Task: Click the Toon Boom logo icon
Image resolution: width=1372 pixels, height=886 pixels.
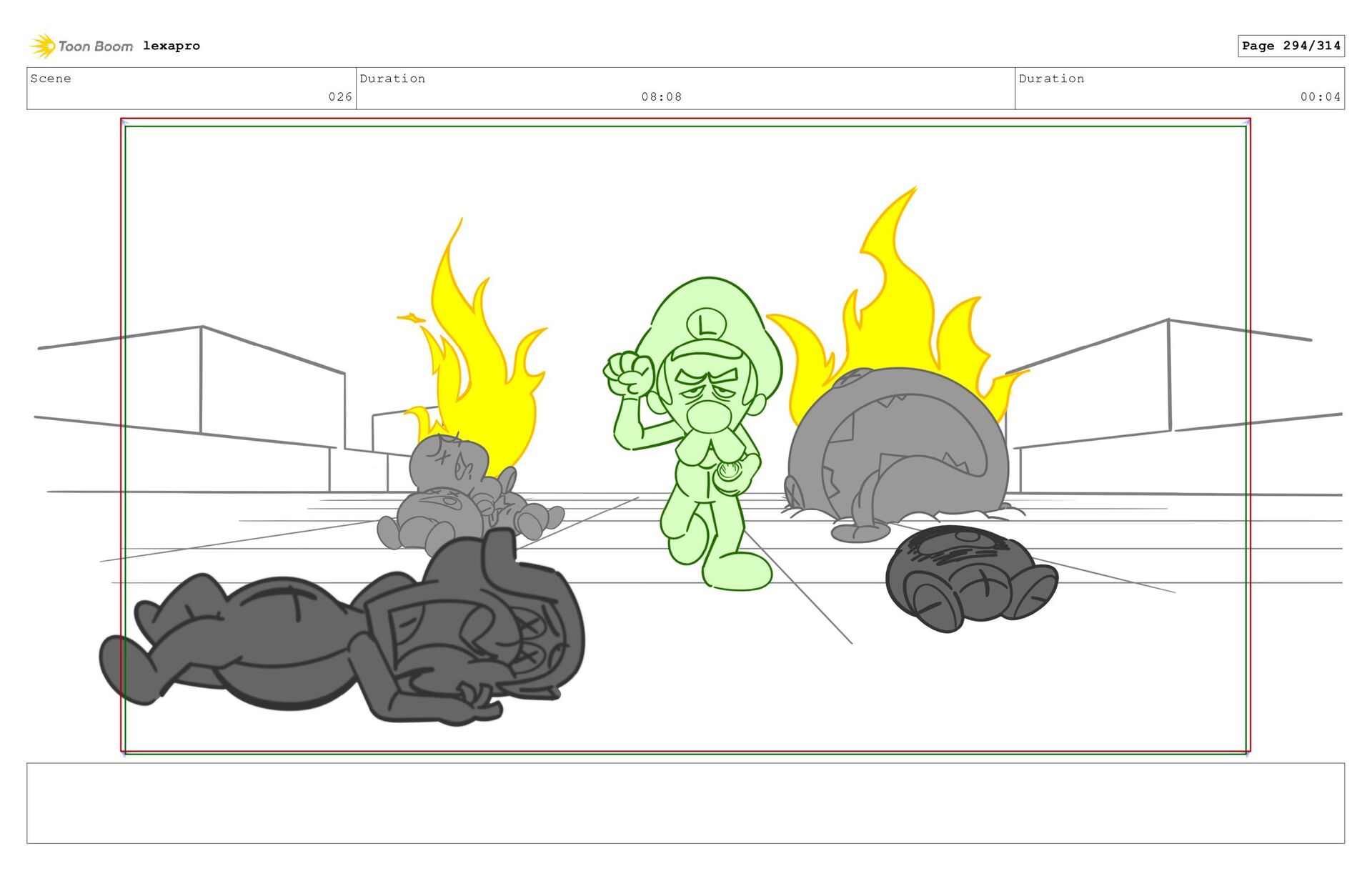Action: [43, 46]
